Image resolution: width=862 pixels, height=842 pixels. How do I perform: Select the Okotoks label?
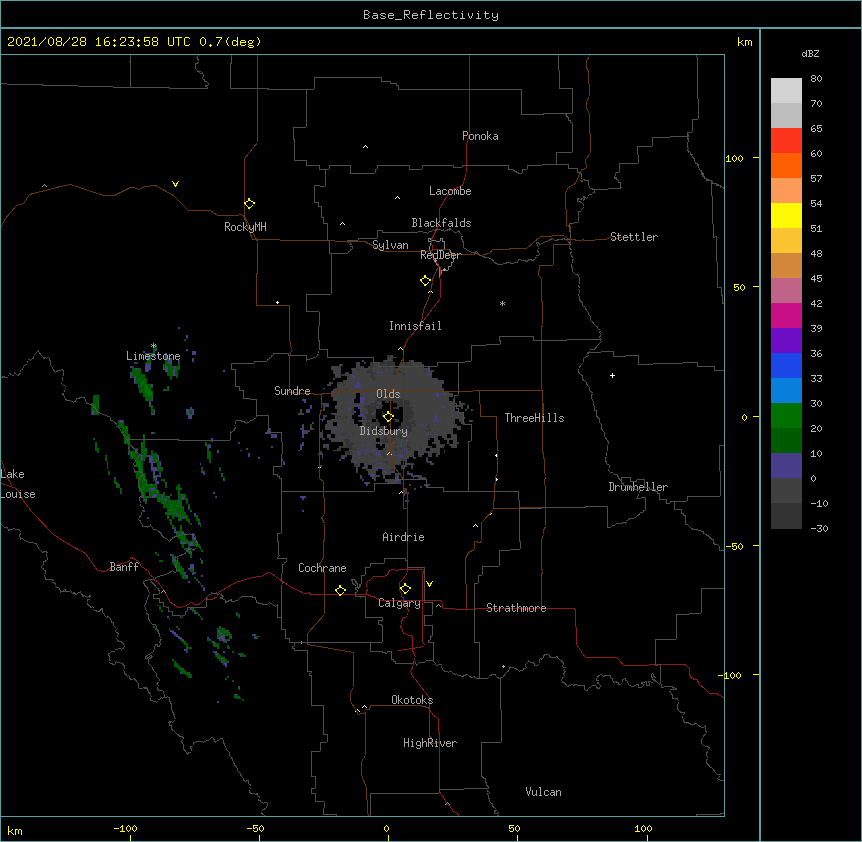pyautogui.click(x=412, y=700)
